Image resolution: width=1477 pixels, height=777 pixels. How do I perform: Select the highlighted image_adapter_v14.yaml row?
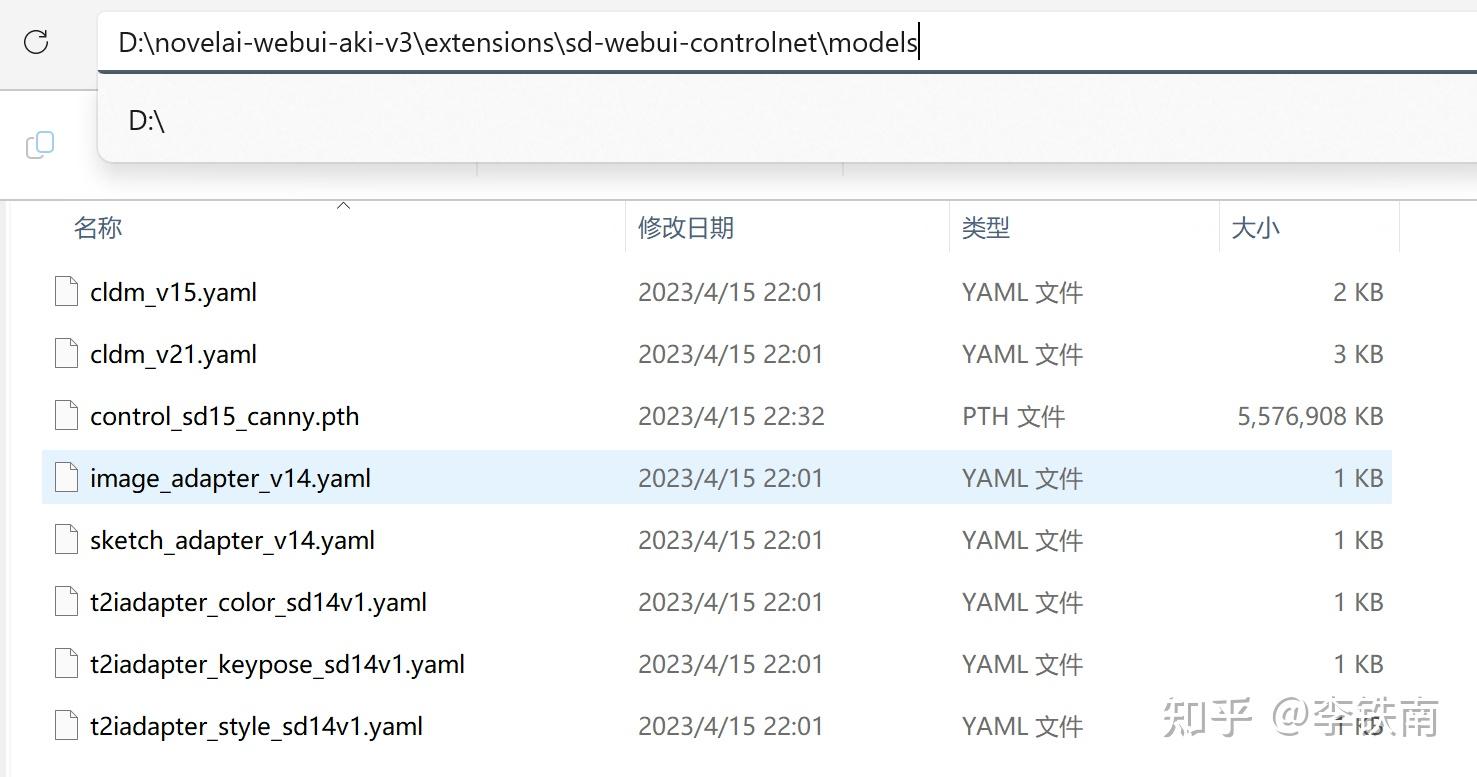230,477
